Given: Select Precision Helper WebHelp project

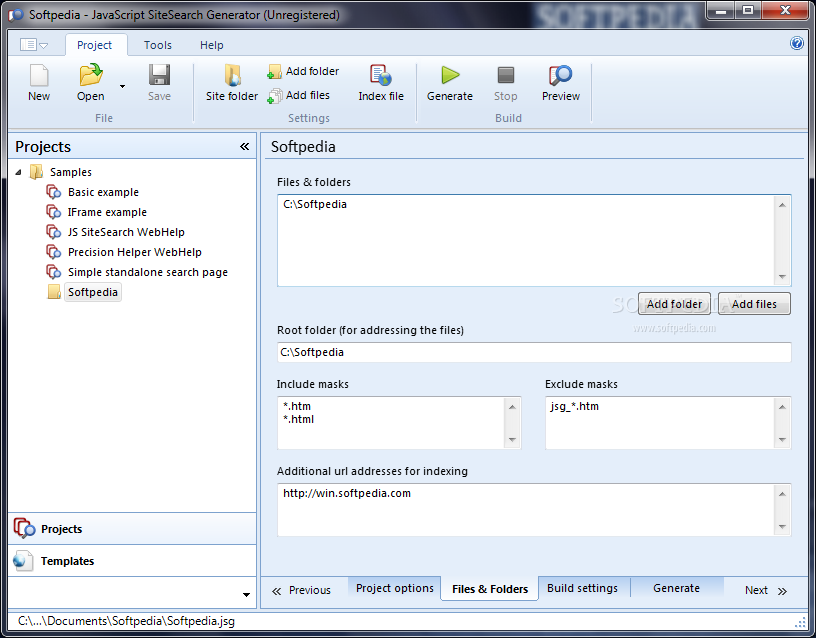Looking at the screenshot, I should pyautogui.click(x=135, y=252).
